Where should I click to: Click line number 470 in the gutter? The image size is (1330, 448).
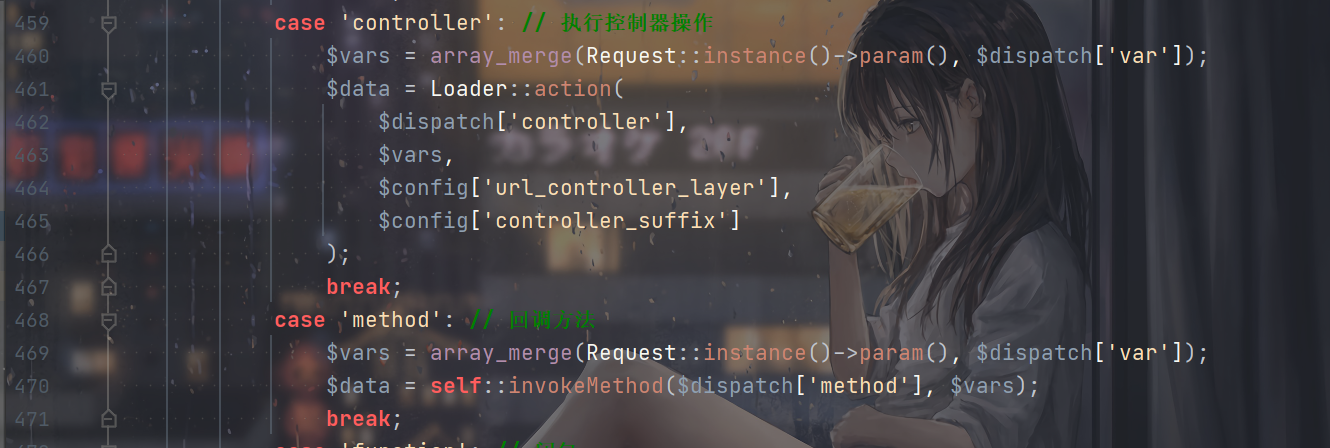[31, 386]
